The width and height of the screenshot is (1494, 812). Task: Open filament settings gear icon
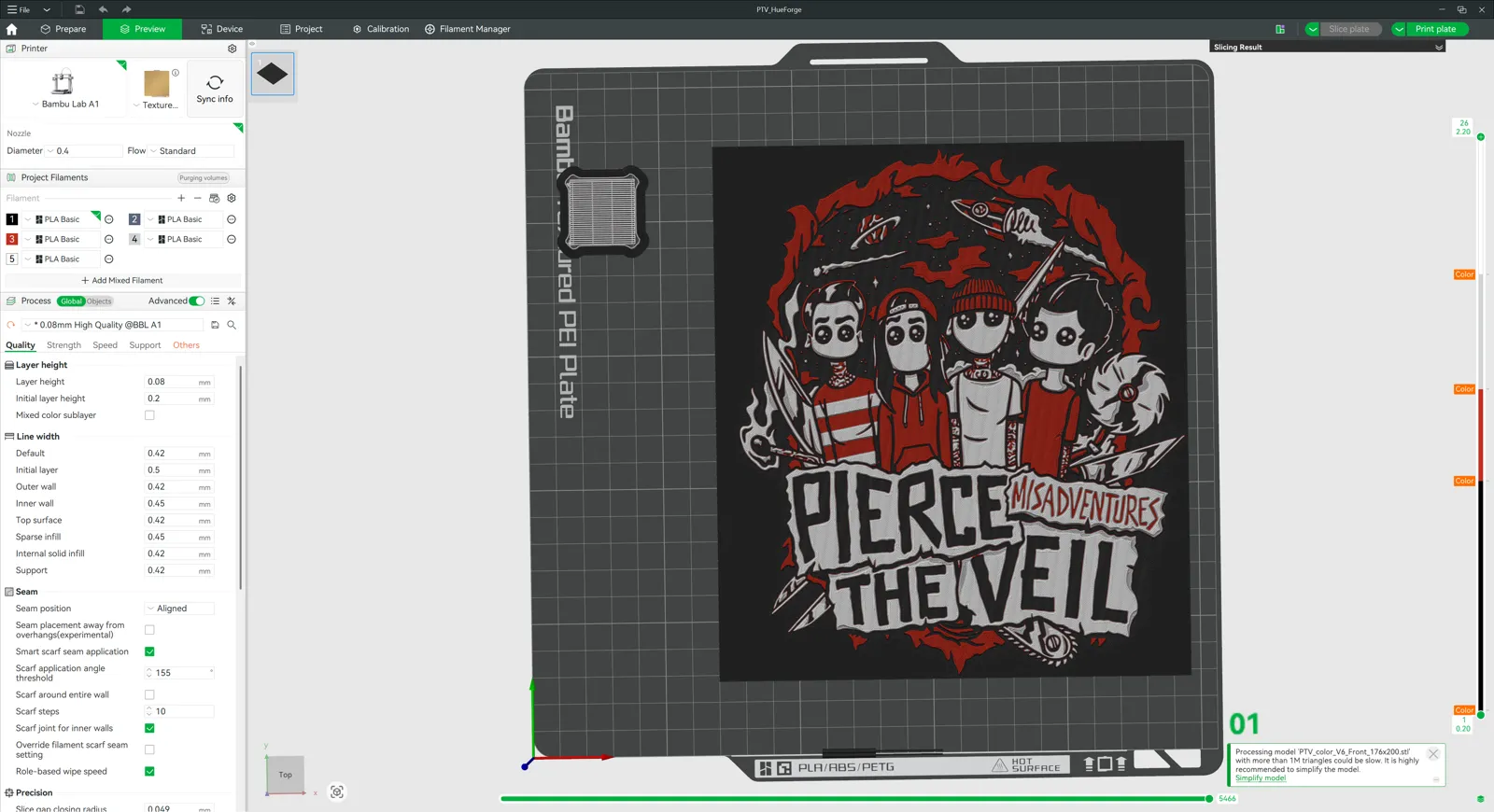tap(232, 198)
